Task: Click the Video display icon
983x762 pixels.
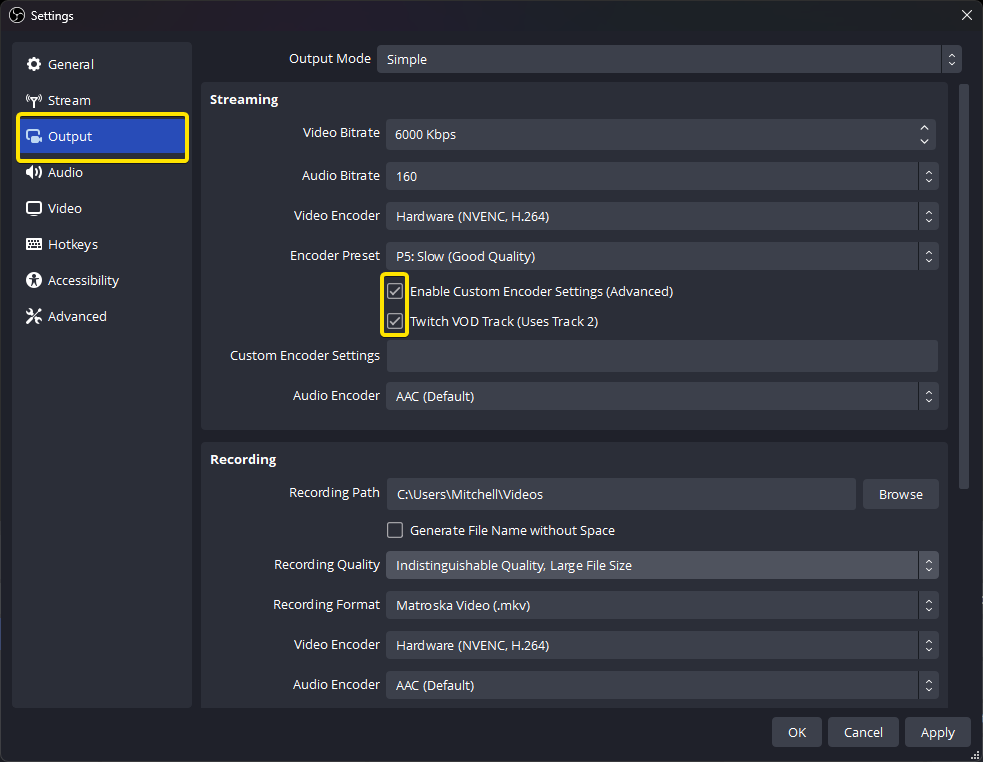Action: pyautogui.click(x=34, y=208)
